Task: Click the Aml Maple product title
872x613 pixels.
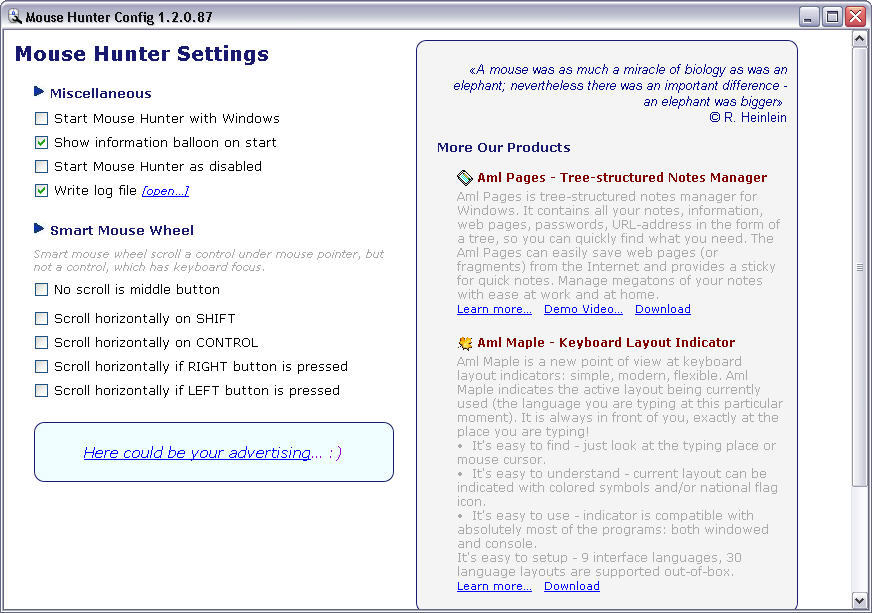Action: pyautogui.click(x=606, y=343)
